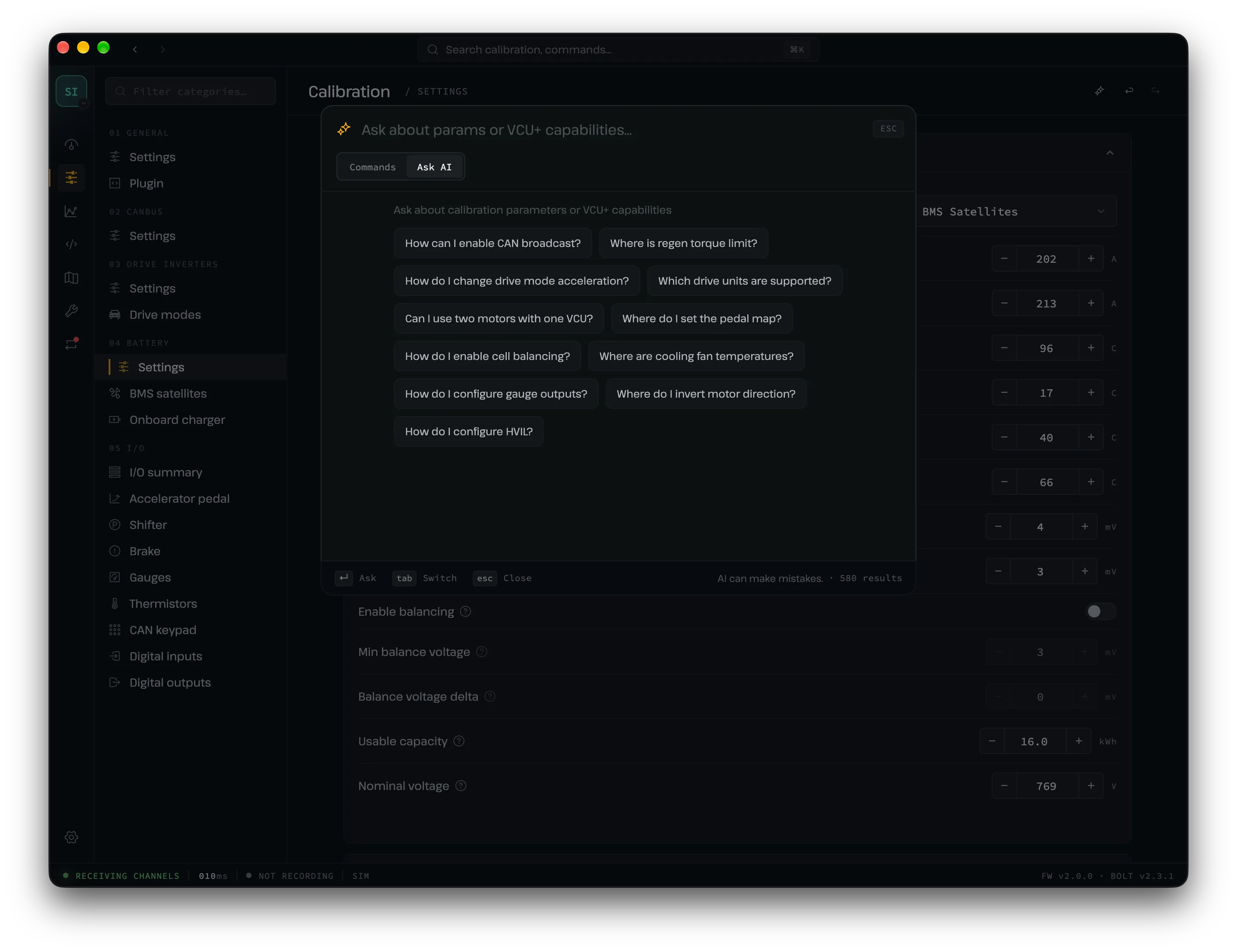The height and width of the screenshot is (952, 1237).
Task: Ask 'How can I enable CAN broadcast?'
Action: (493, 243)
